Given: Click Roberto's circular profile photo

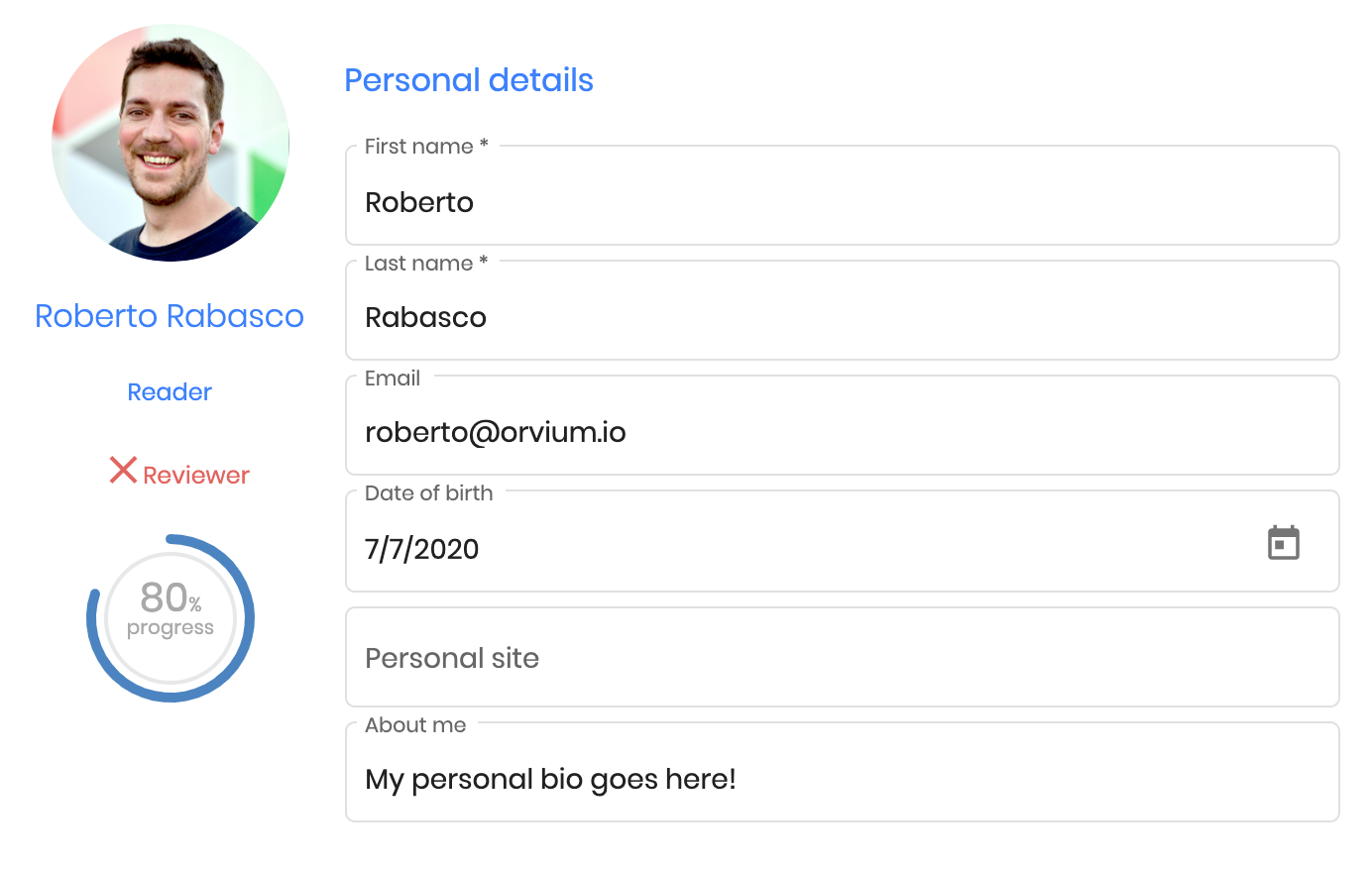Looking at the screenshot, I should click(171, 143).
